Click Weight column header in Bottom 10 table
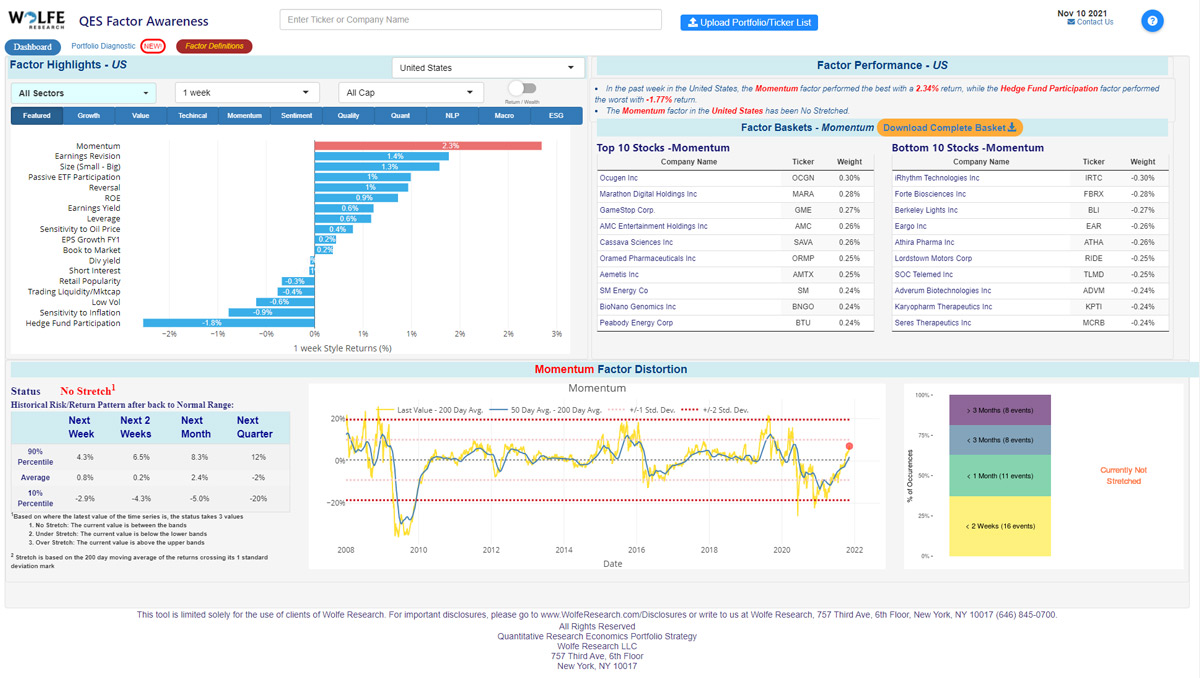The image size is (1200, 678). (x=1143, y=162)
